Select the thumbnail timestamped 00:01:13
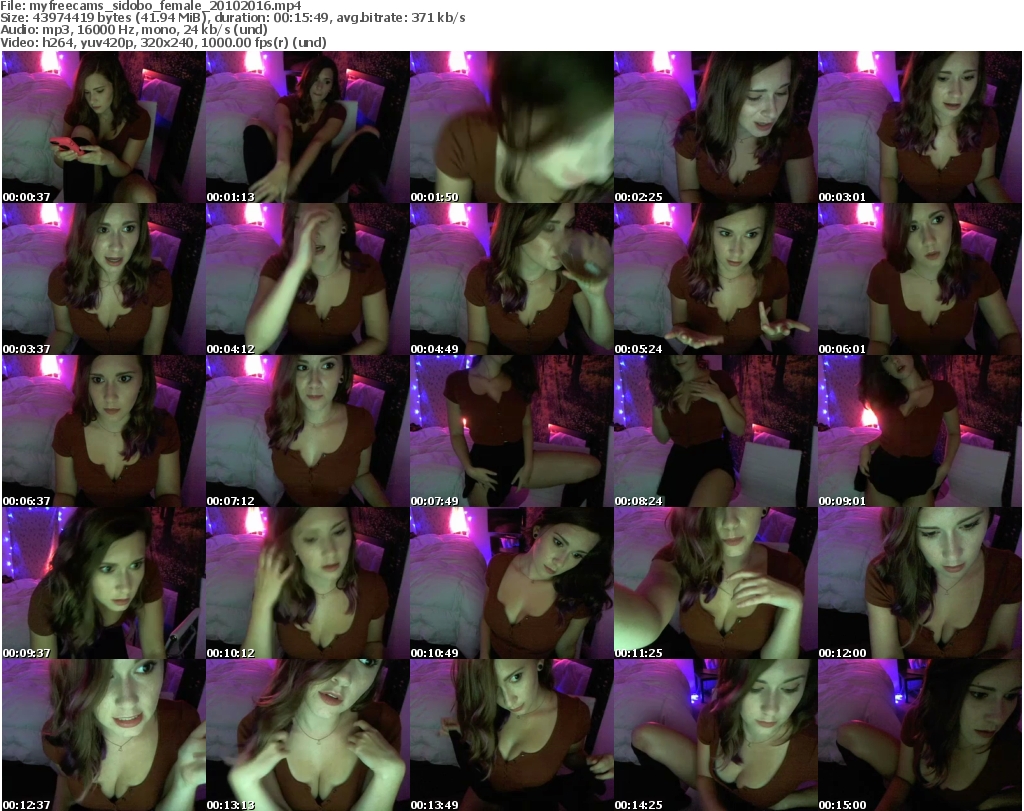 tap(308, 127)
